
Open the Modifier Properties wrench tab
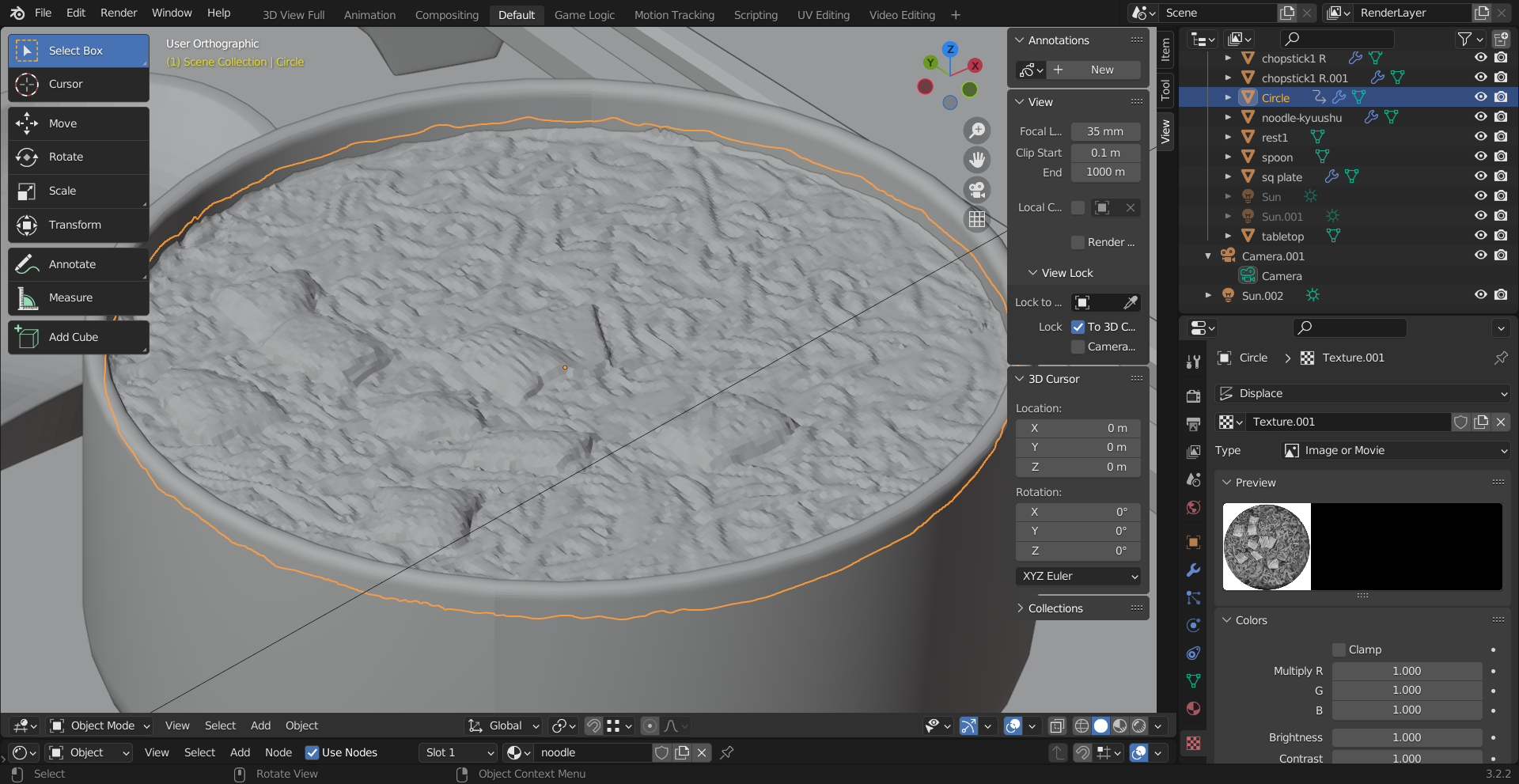[1193, 570]
